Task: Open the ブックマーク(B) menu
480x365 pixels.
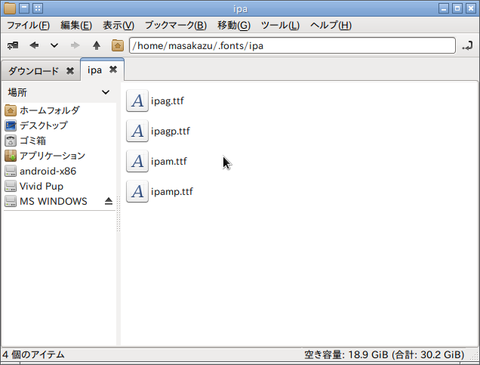Action: (176, 25)
